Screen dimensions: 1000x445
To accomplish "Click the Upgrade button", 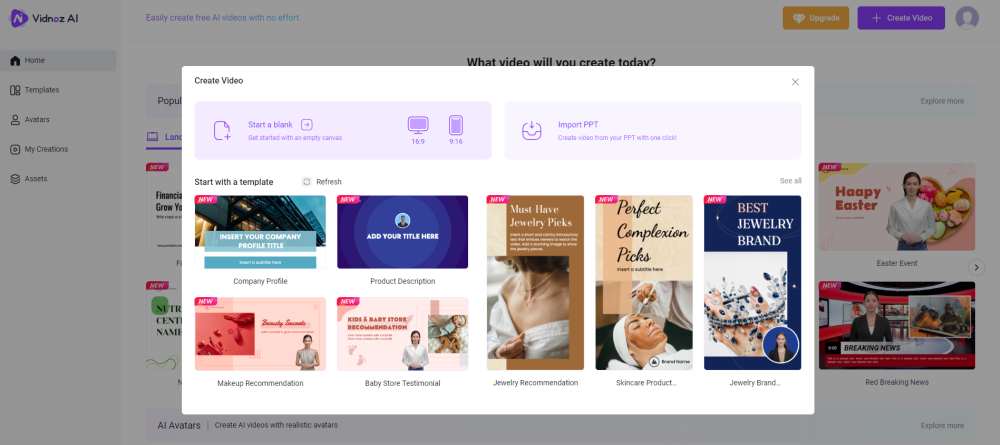I will pos(816,18).
